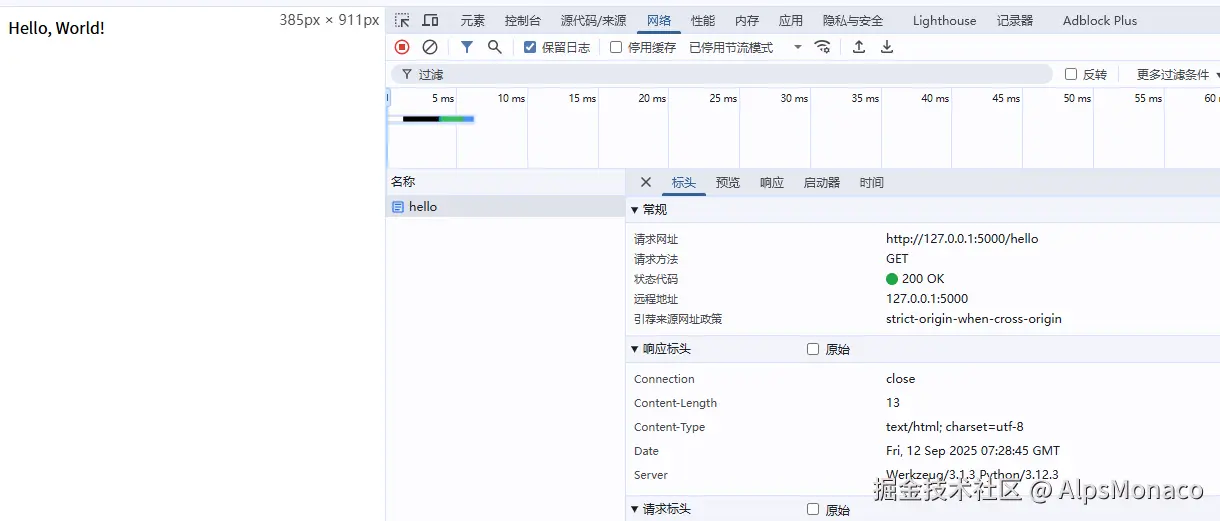Check 原始 in 请求标头 section
The width and height of the screenshot is (1220, 521).
(x=813, y=509)
